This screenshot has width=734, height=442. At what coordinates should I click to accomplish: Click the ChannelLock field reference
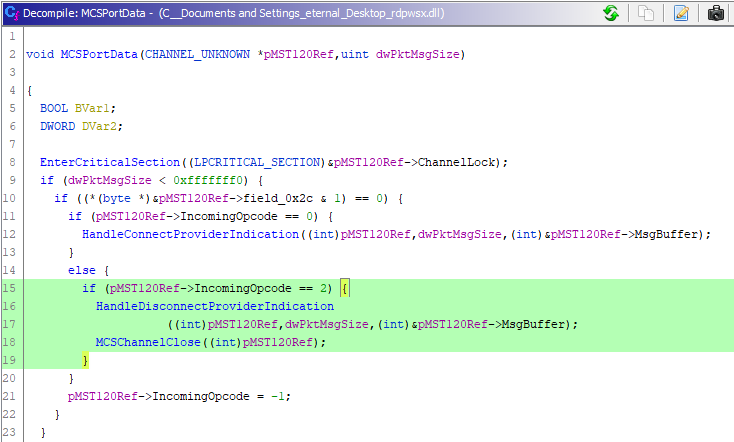pyautogui.click(x=456, y=162)
